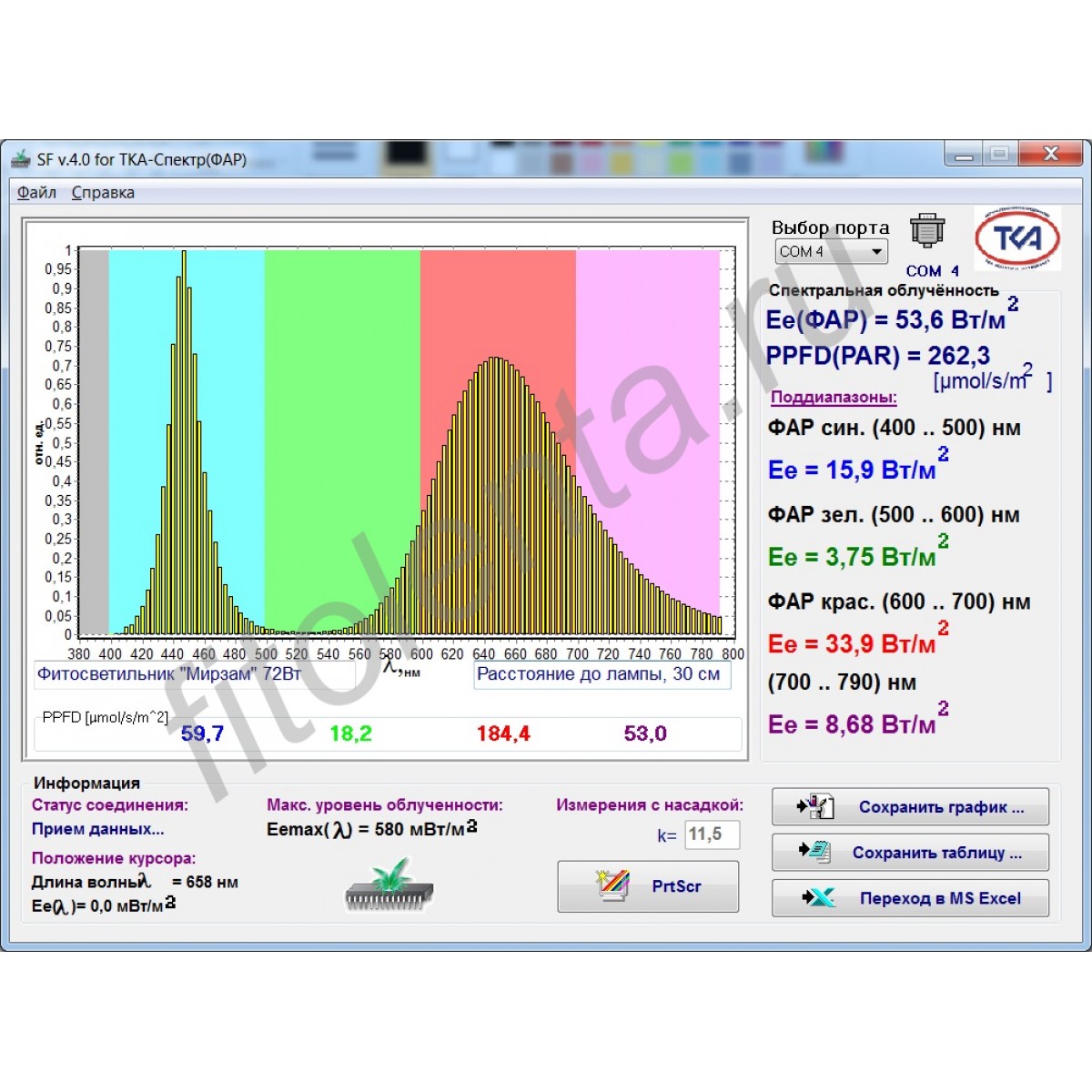The height and width of the screenshot is (1092, 1092).
Task: Open the Справка menu
Action: 103,193
